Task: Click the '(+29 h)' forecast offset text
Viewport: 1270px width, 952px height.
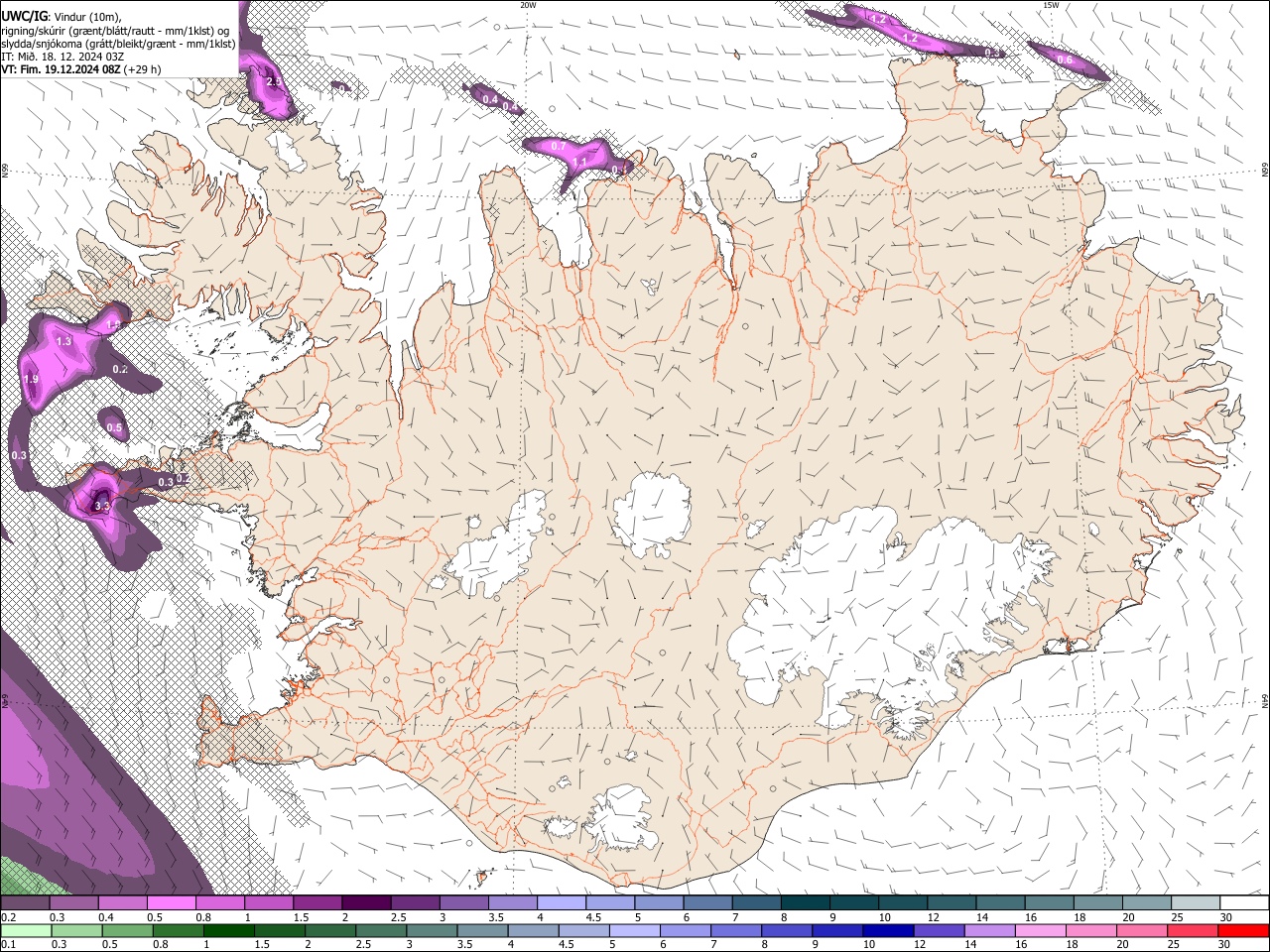Action: (143, 69)
